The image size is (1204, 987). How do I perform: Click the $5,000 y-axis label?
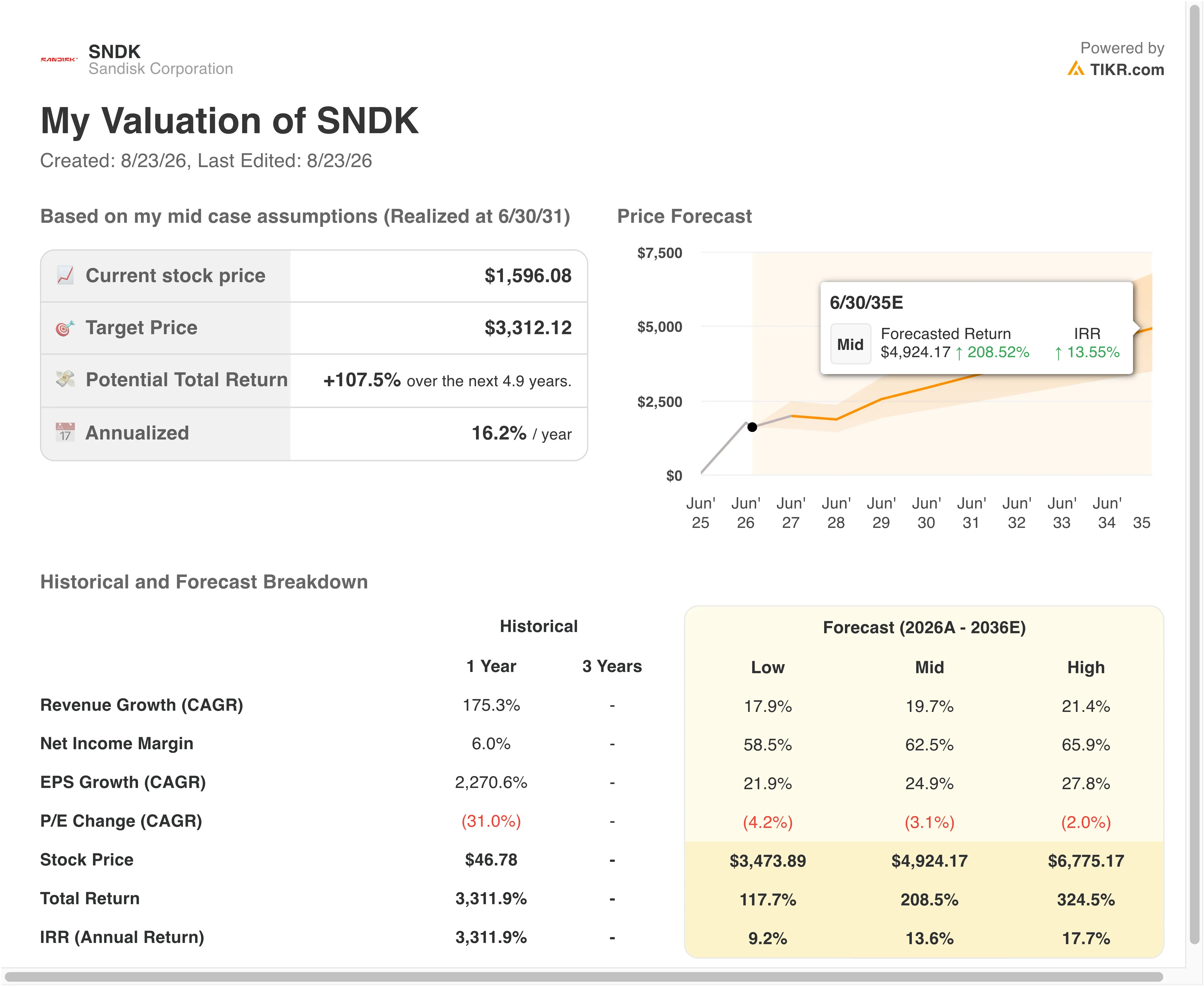pyautogui.click(x=660, y=327)
